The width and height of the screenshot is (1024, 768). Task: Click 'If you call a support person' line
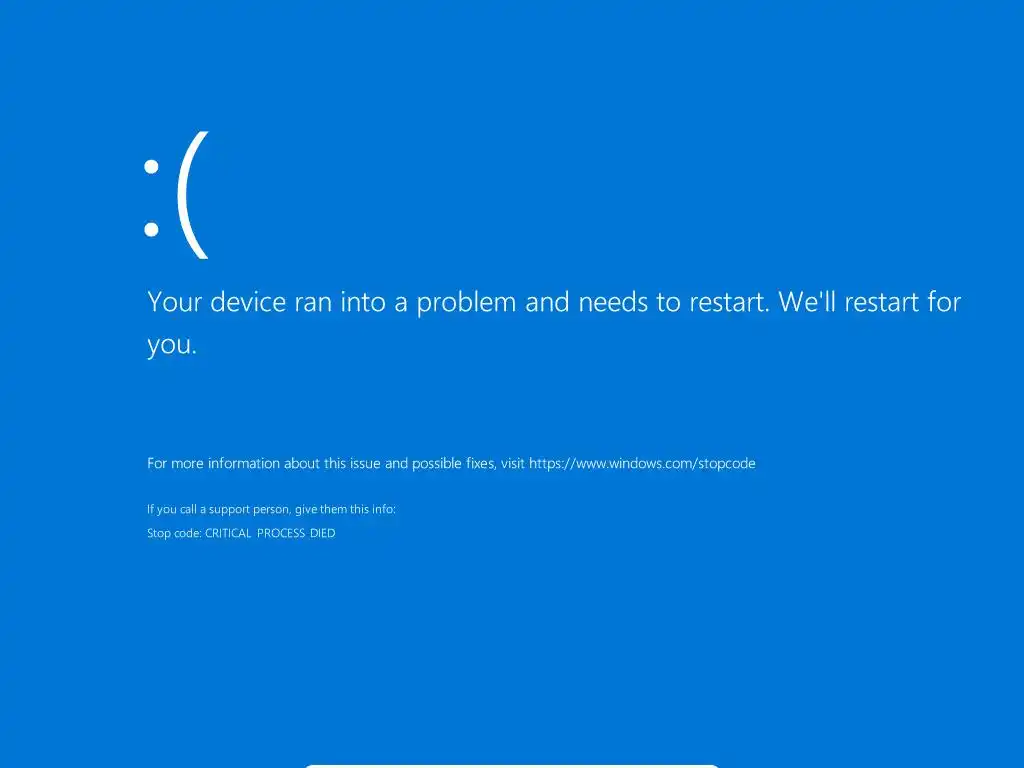coord(219,509)
